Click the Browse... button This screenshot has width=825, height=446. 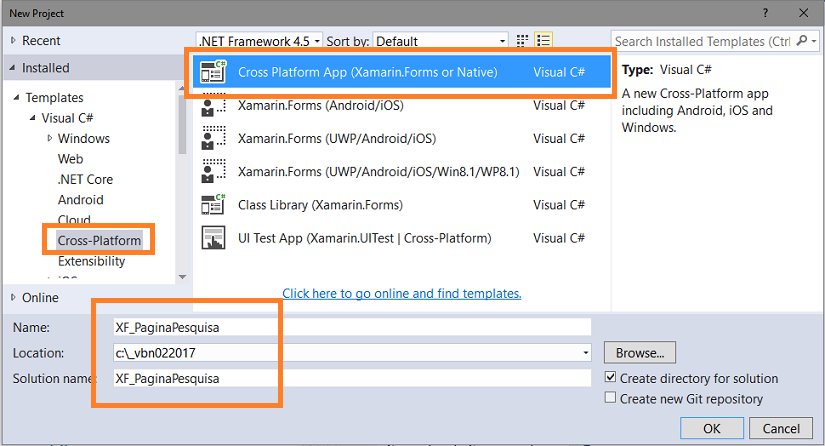(x=640, y=352)
